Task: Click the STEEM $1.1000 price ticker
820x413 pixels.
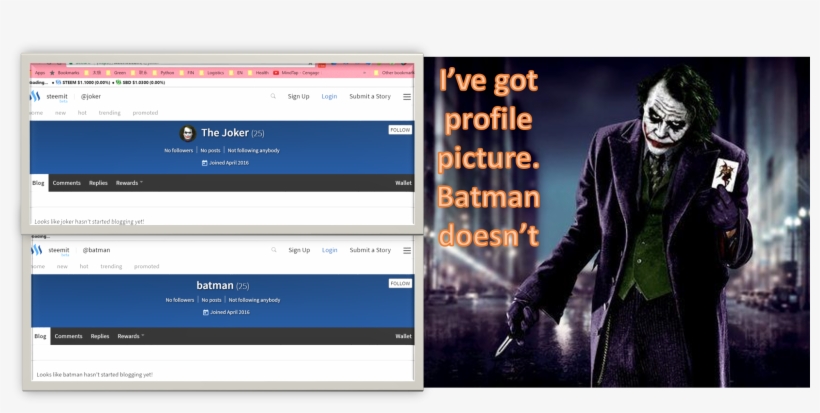Action: 81,83
